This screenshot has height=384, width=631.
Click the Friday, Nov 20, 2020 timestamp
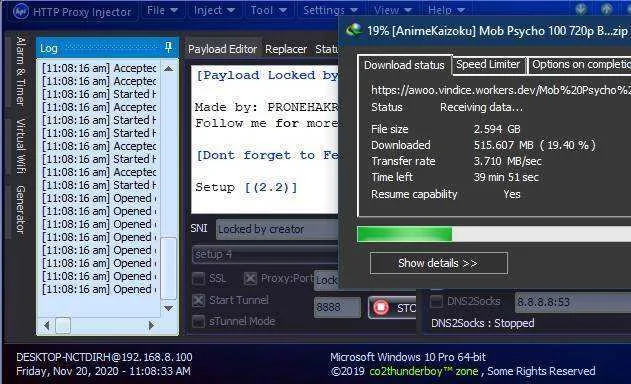coord(103,371)
